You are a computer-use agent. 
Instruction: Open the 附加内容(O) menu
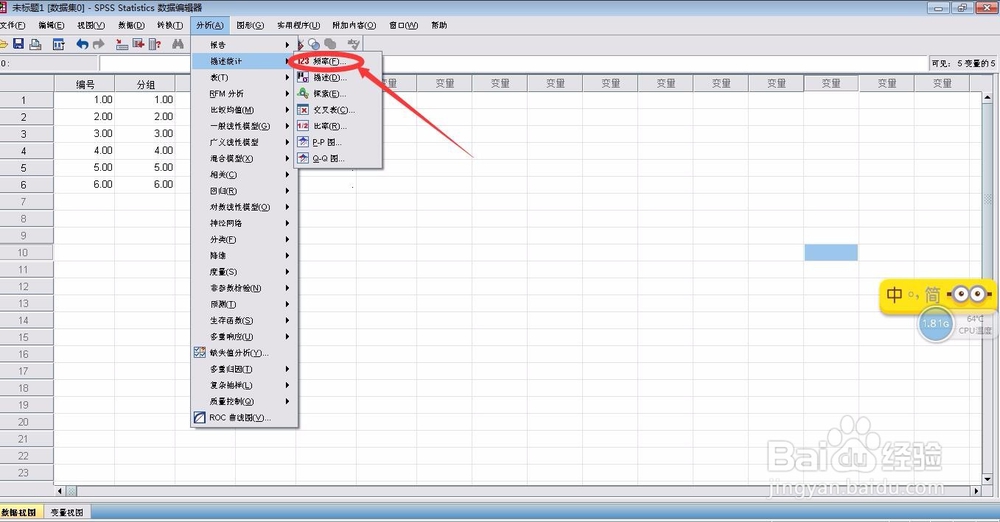(354, 26)
